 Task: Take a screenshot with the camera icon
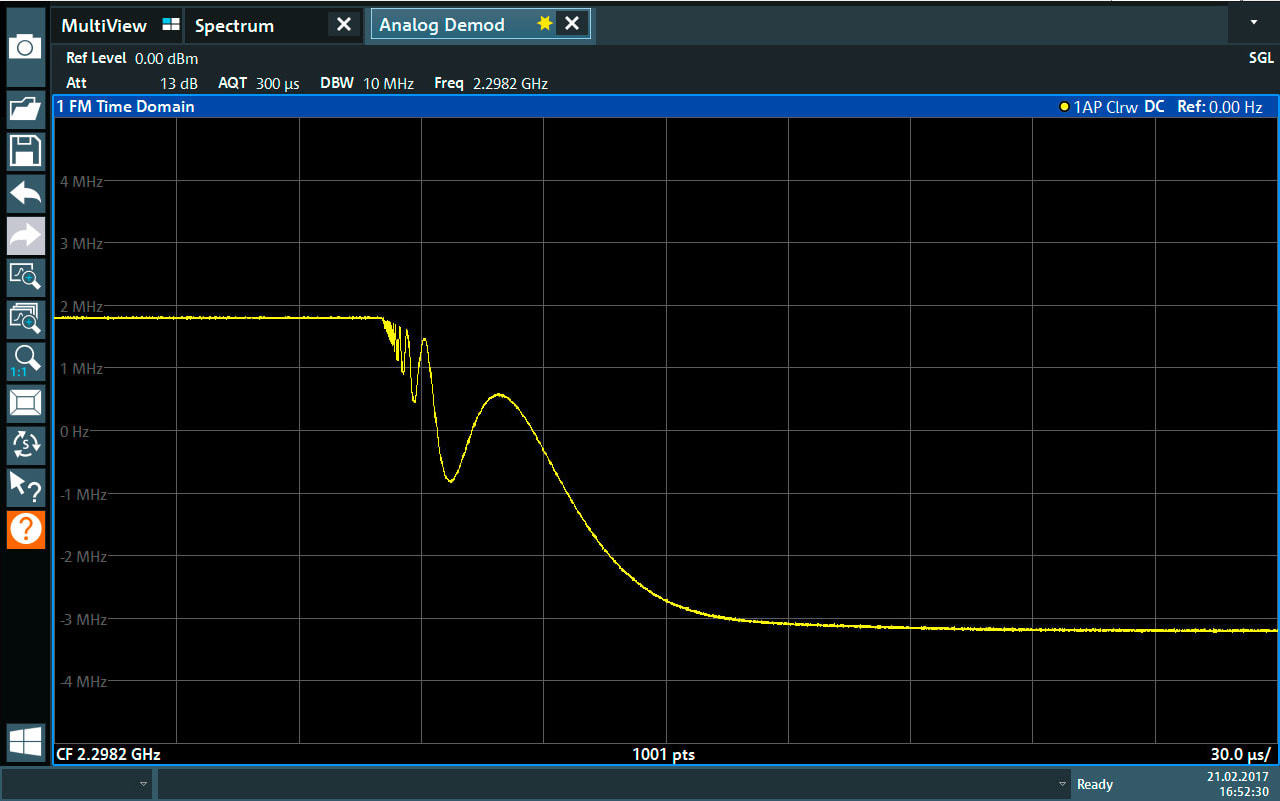click(x=25, y=46)
